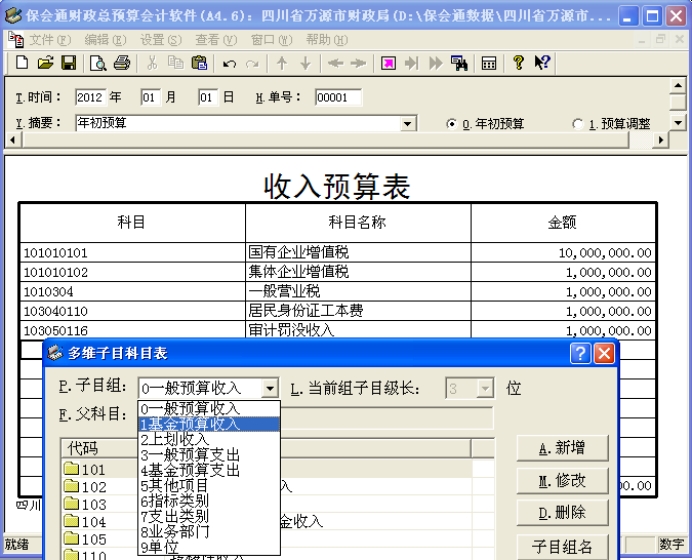The width and height of the screenshot is (692, 560).
Task: Select the 预算调整 radio button
Action: [578, 124]
